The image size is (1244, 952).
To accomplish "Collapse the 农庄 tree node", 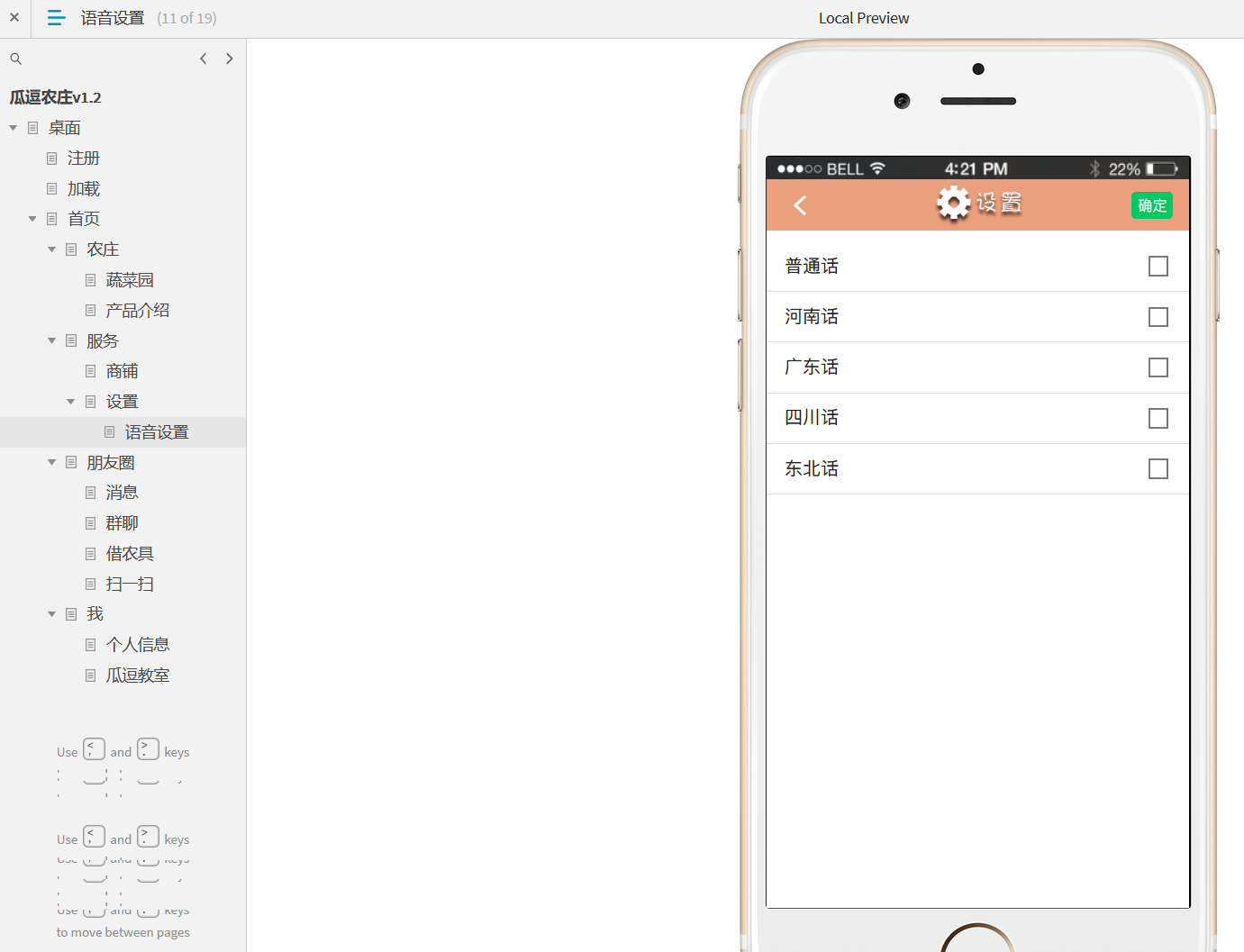I will pyautogui.click(x=51, y=249).
